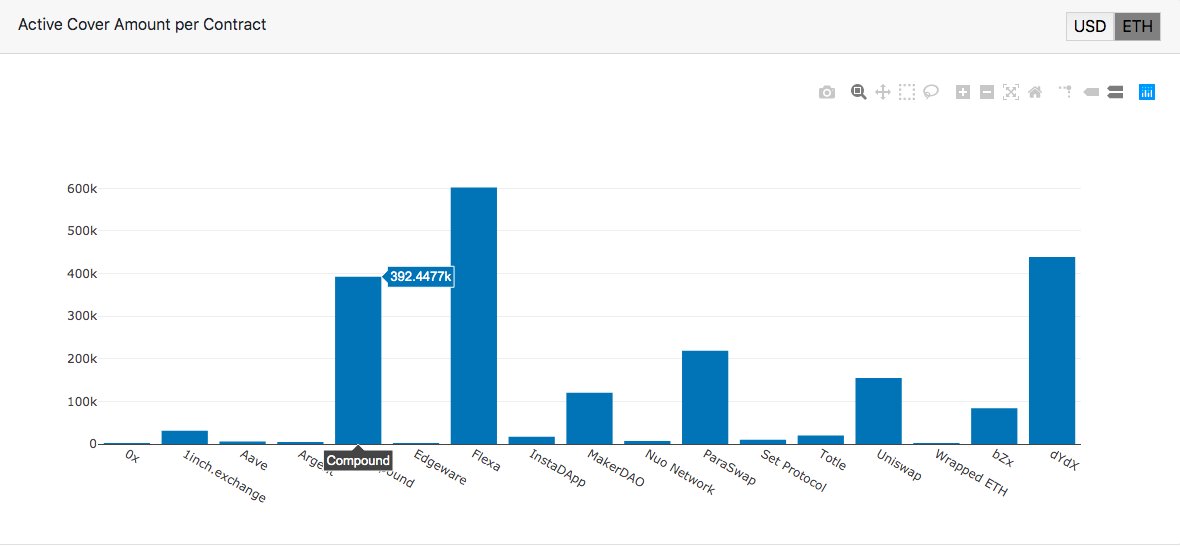
Task: Click the Compound bar
Action: (x=358, y=360)
